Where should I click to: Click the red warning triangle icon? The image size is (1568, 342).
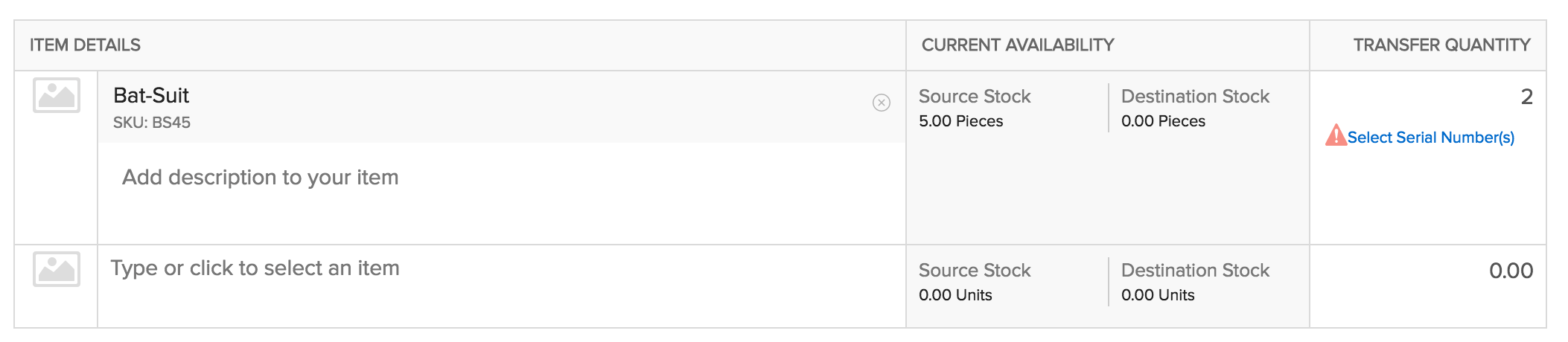click(x=1336, y=135)
